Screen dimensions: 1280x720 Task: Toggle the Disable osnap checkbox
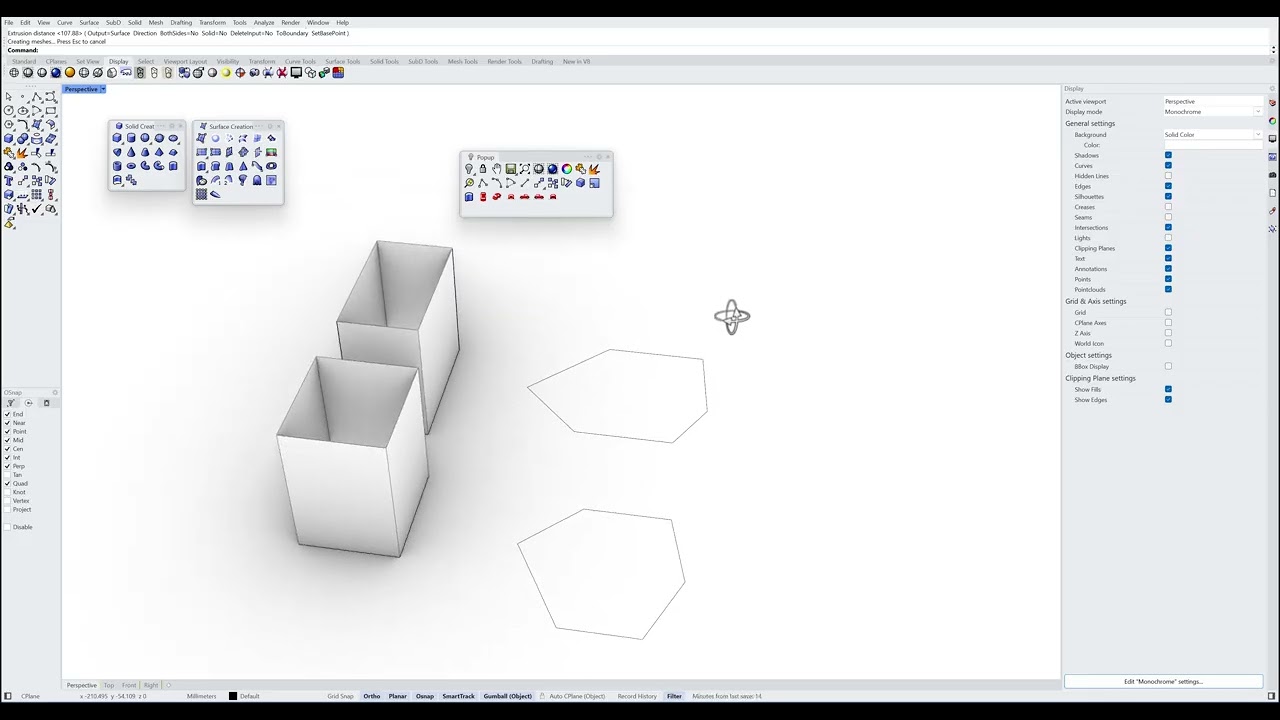pyautogui.click(x=7, y=527)
